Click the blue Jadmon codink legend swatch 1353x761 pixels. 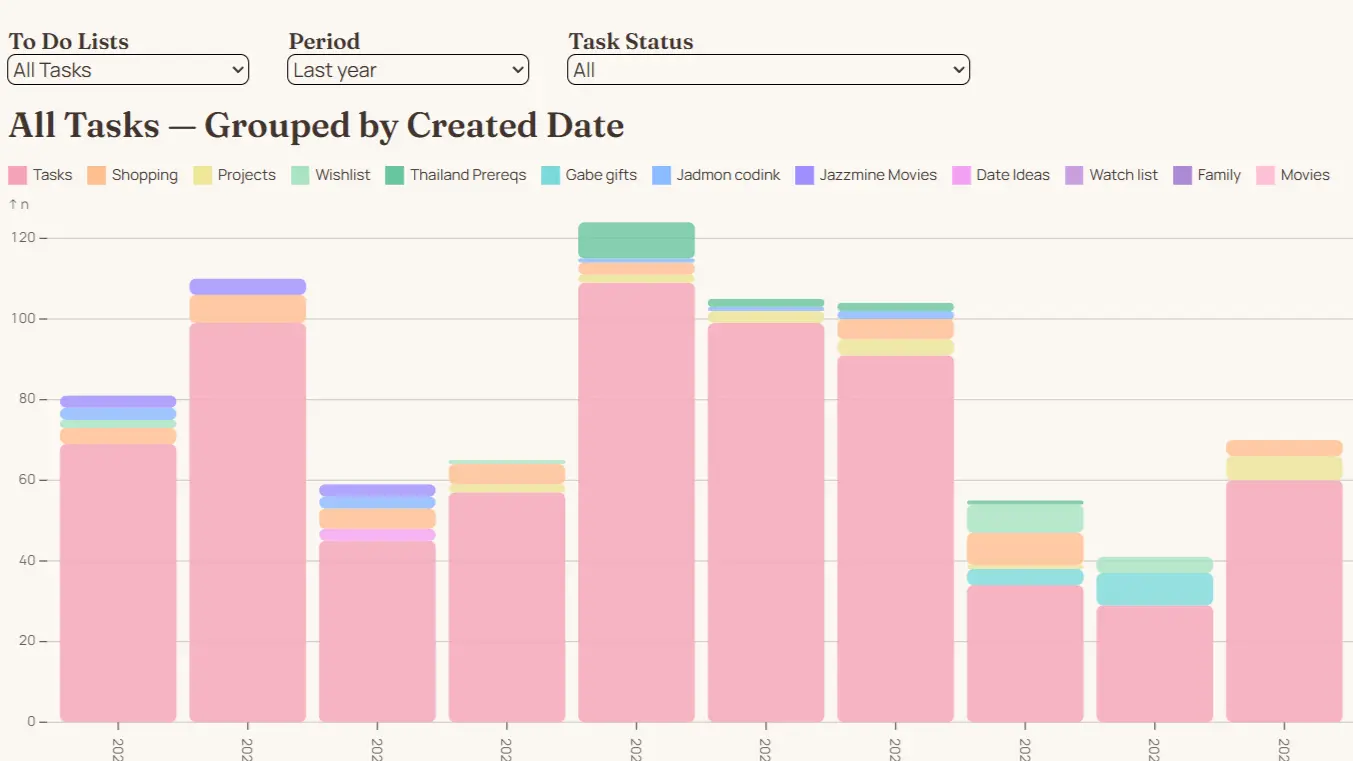[661, 175]
